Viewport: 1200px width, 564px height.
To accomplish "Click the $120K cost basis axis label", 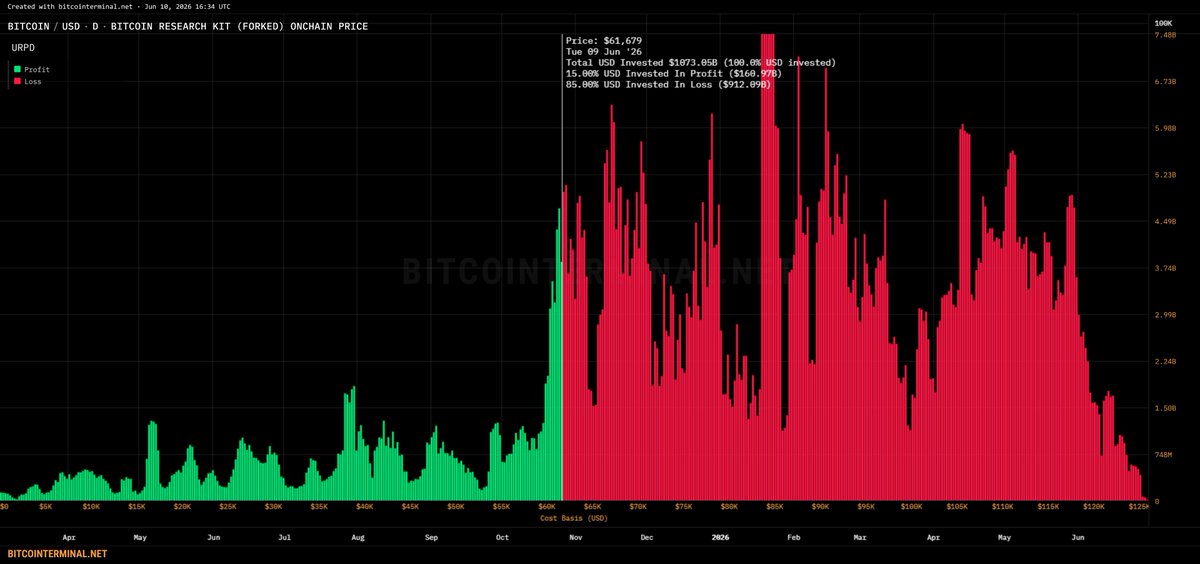I will 1094,507.
